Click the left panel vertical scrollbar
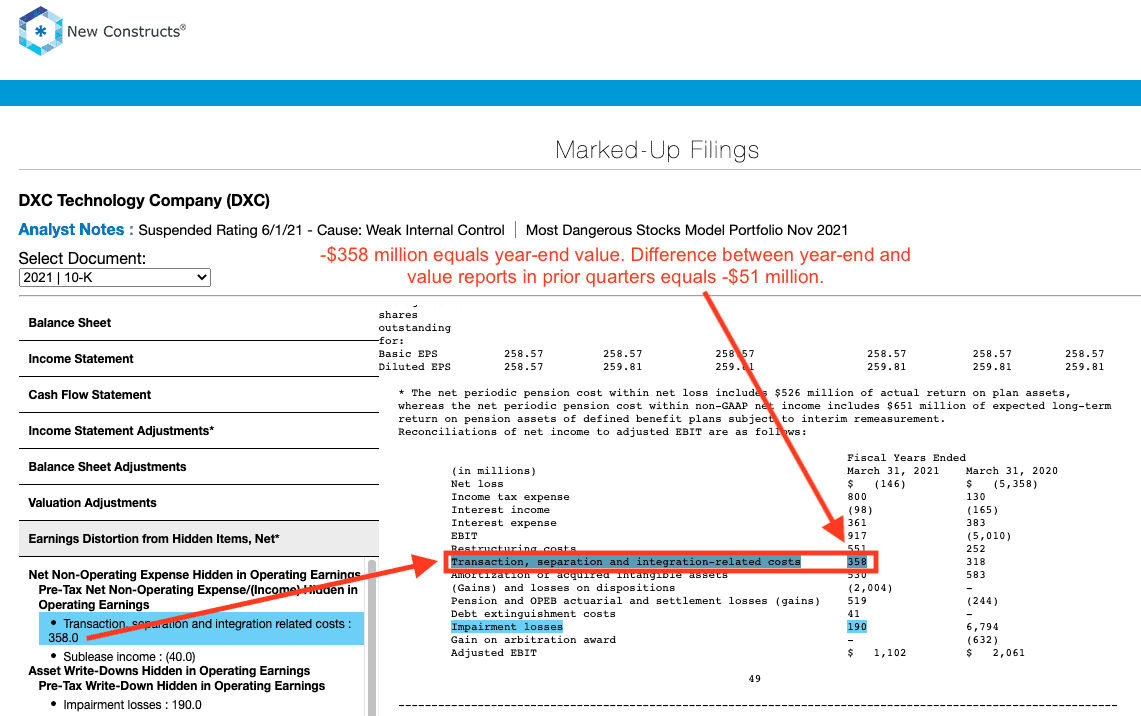 (372, 637)
